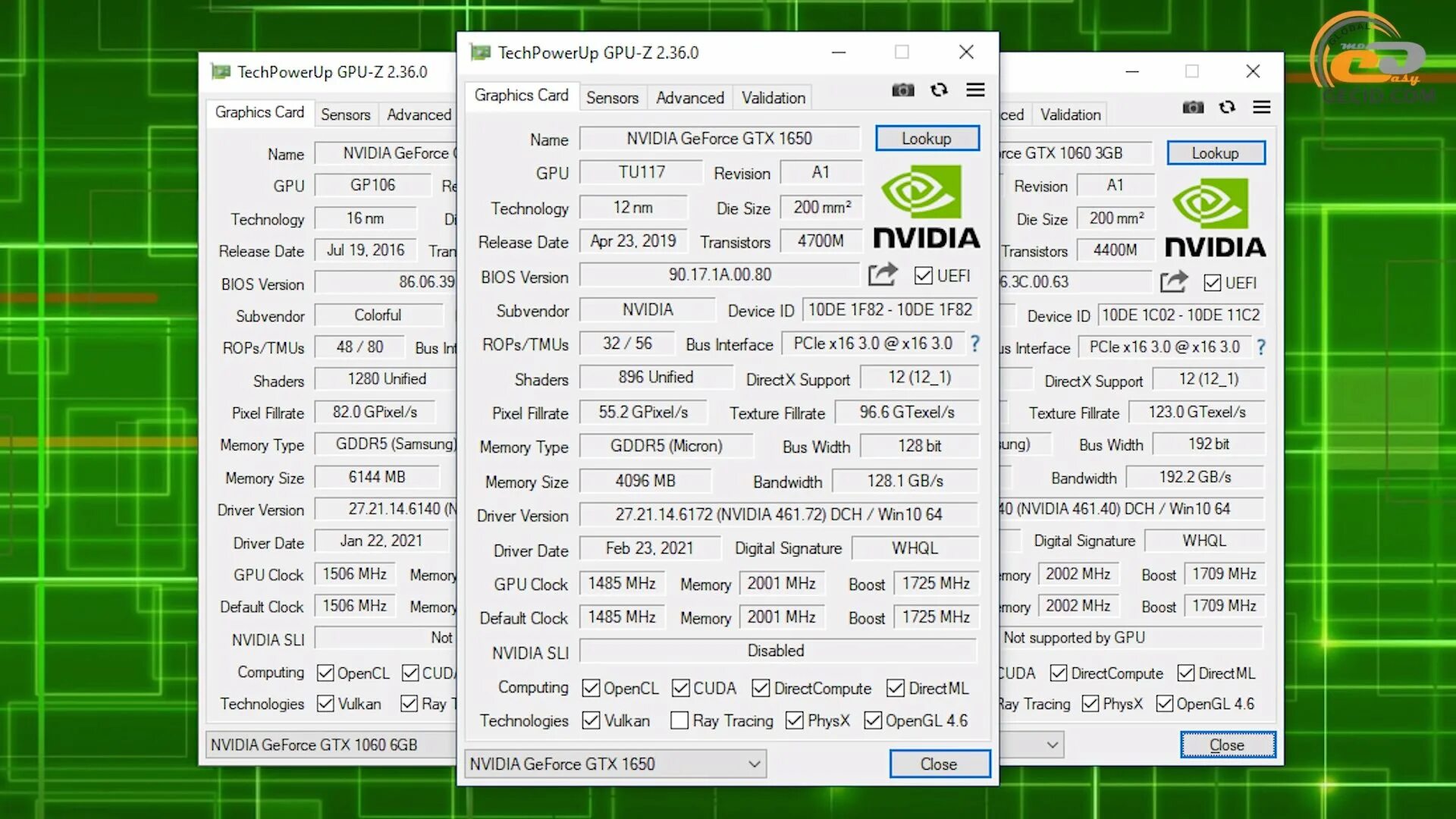
Task: Refresh GPU info in GTX 1650 window
Action: [x=939, y=90]
